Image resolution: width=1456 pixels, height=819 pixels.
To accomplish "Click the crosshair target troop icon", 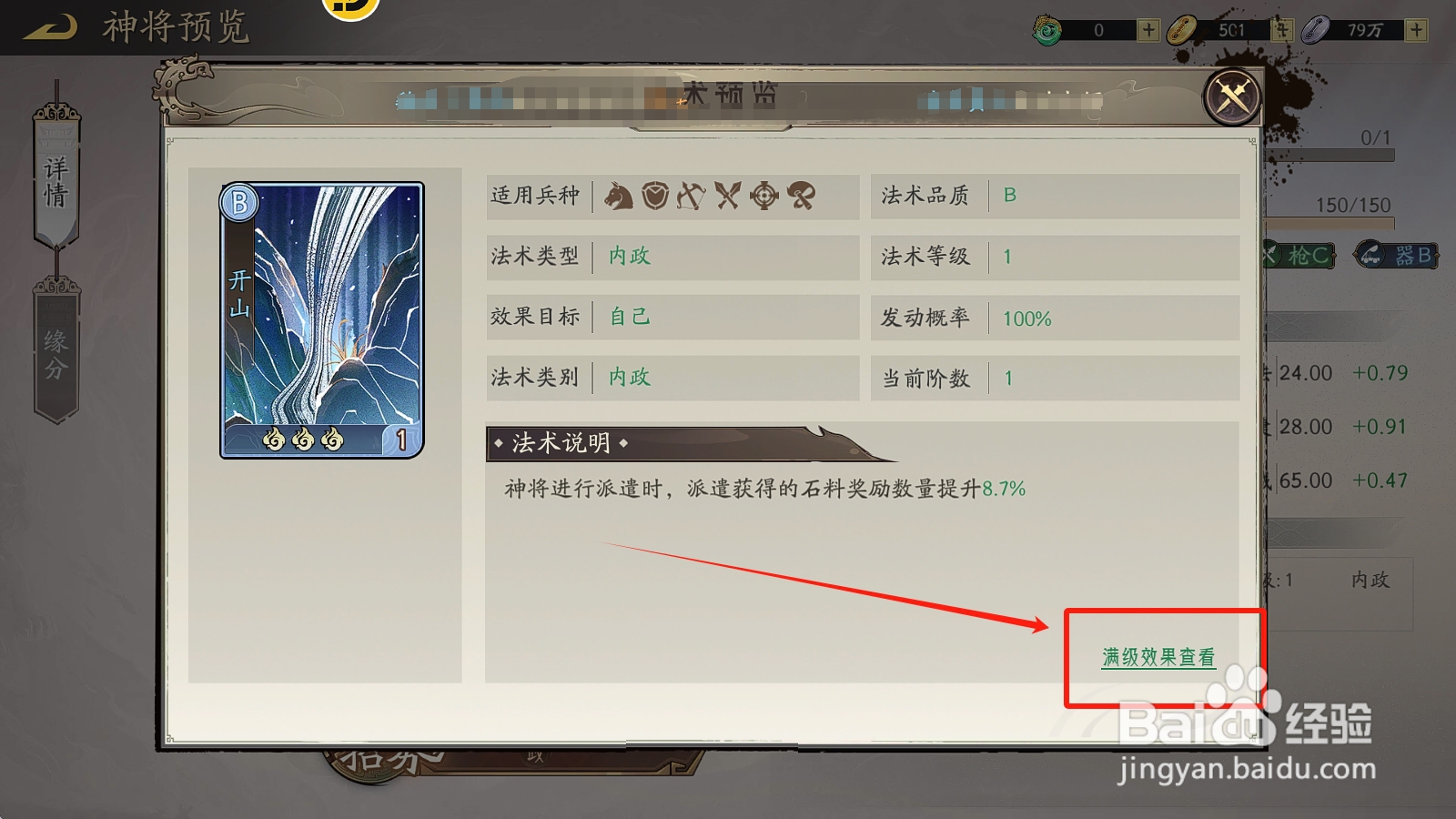I will pos(764,196).
